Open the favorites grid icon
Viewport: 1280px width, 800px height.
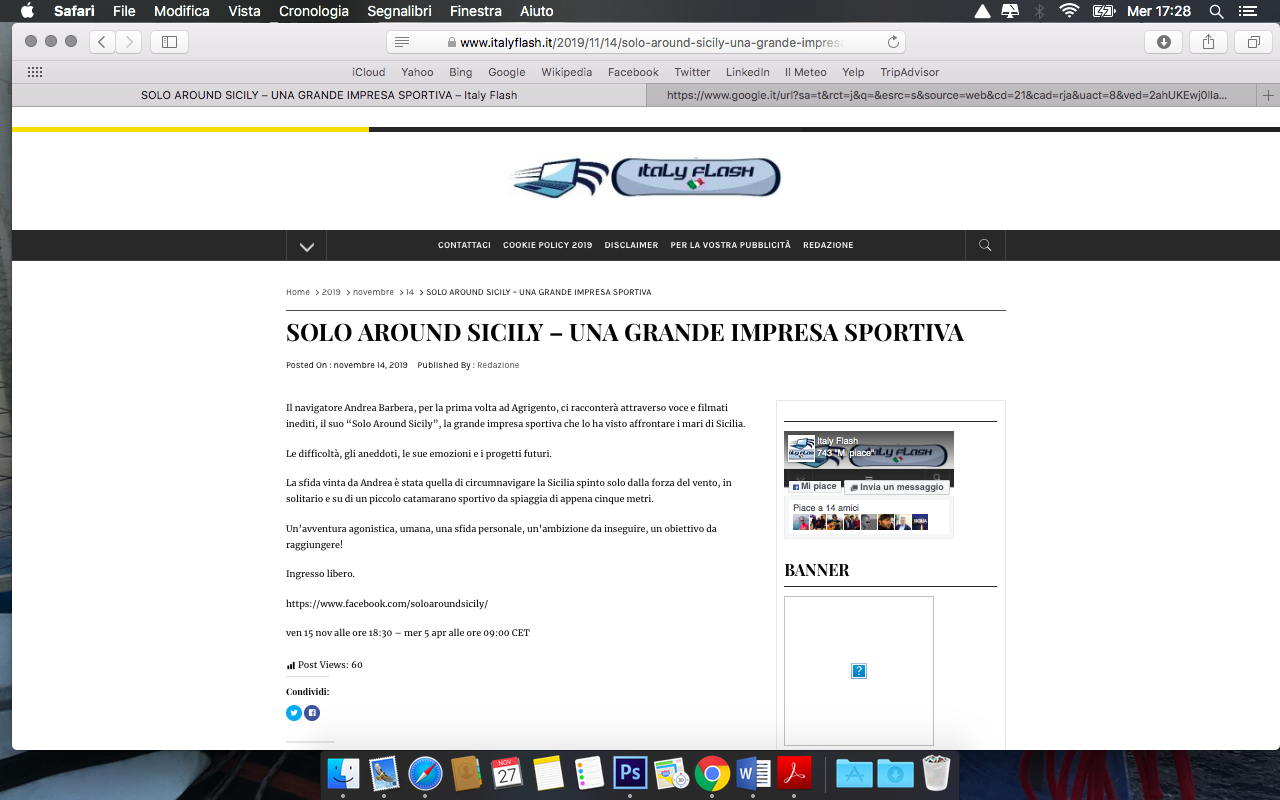click(35, 72)
